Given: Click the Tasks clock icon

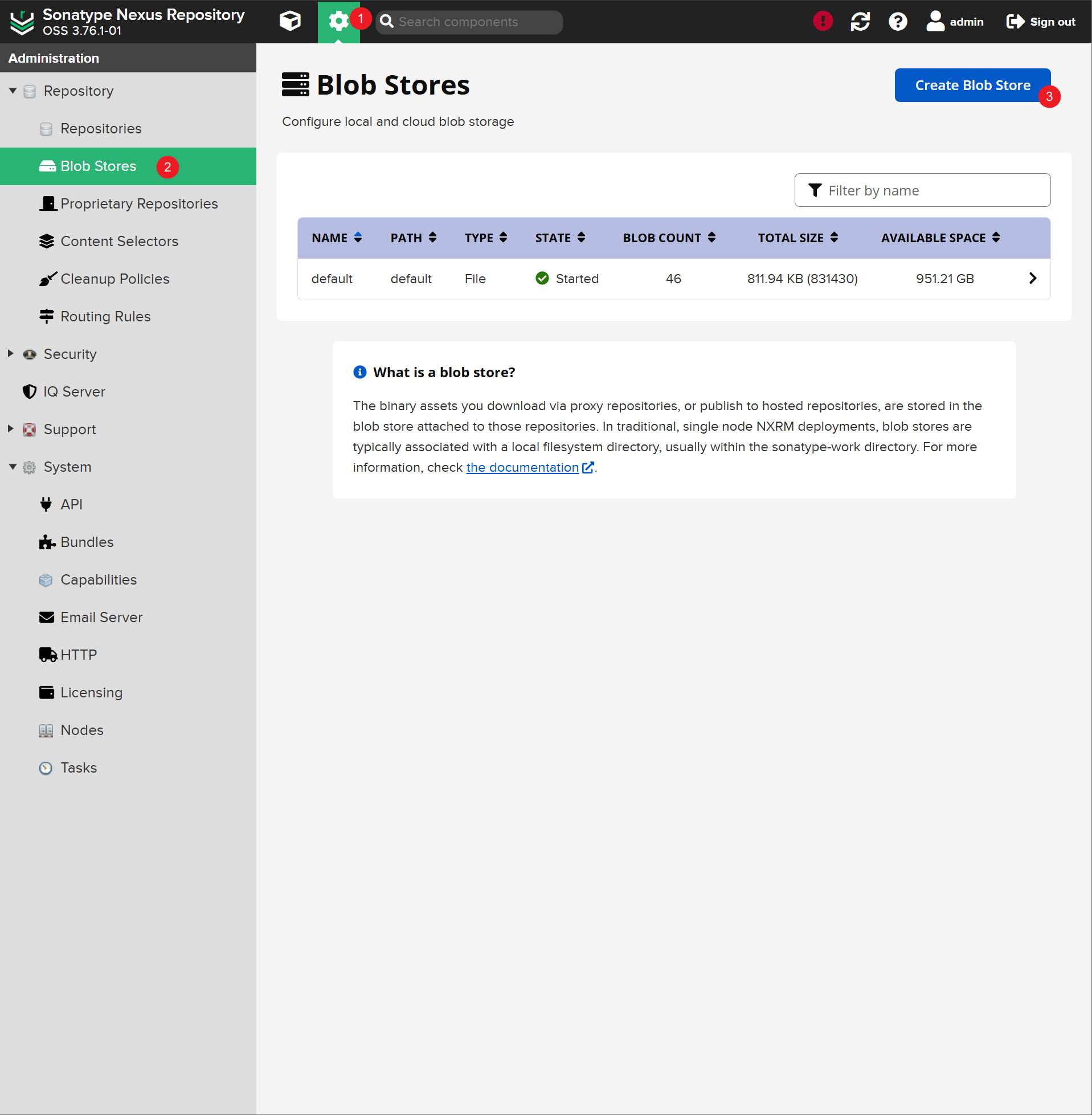Looking at the screenshot, I should coord(46,767).
